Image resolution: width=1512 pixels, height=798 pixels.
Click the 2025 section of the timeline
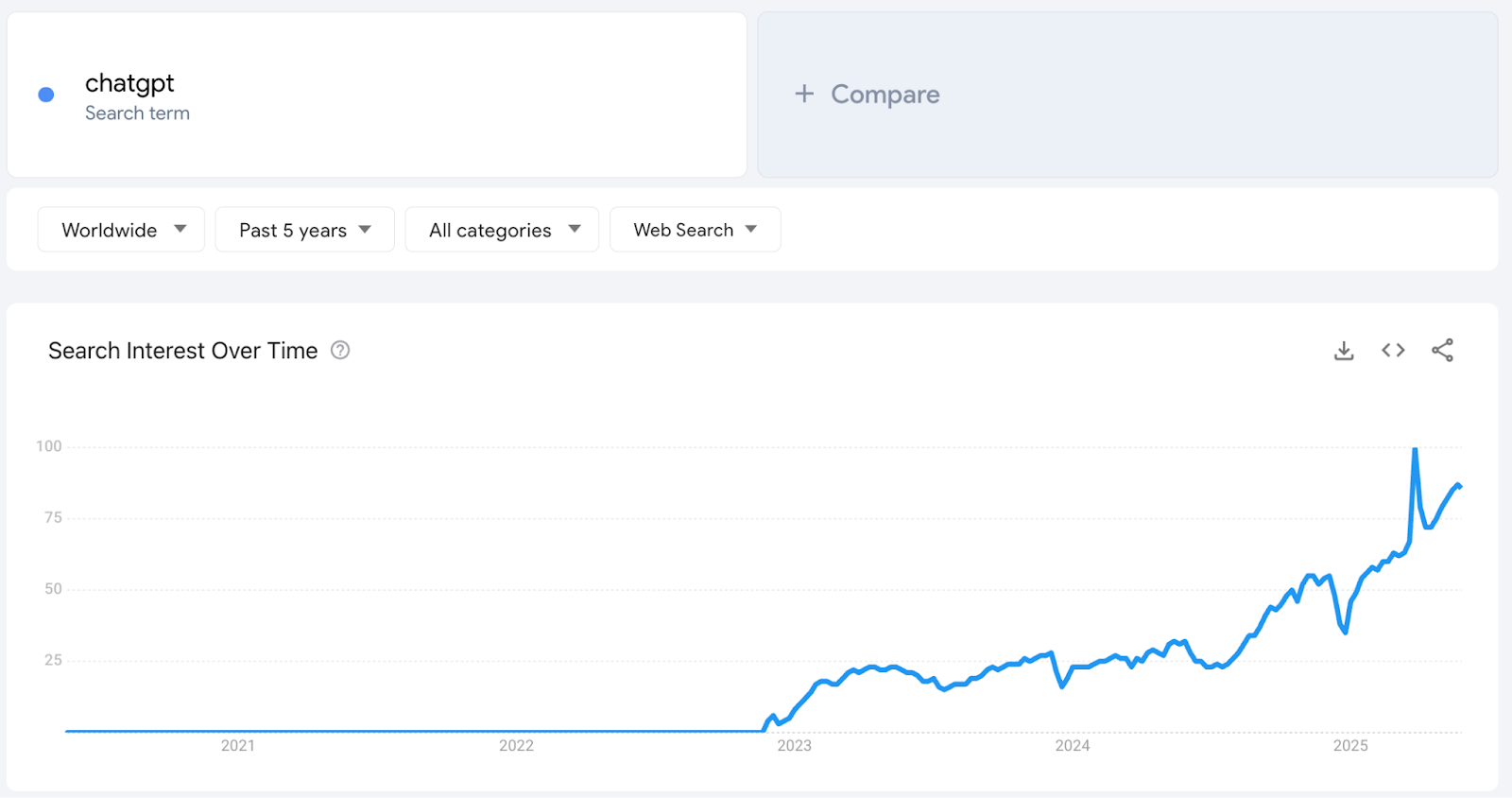click(1351, 745)
